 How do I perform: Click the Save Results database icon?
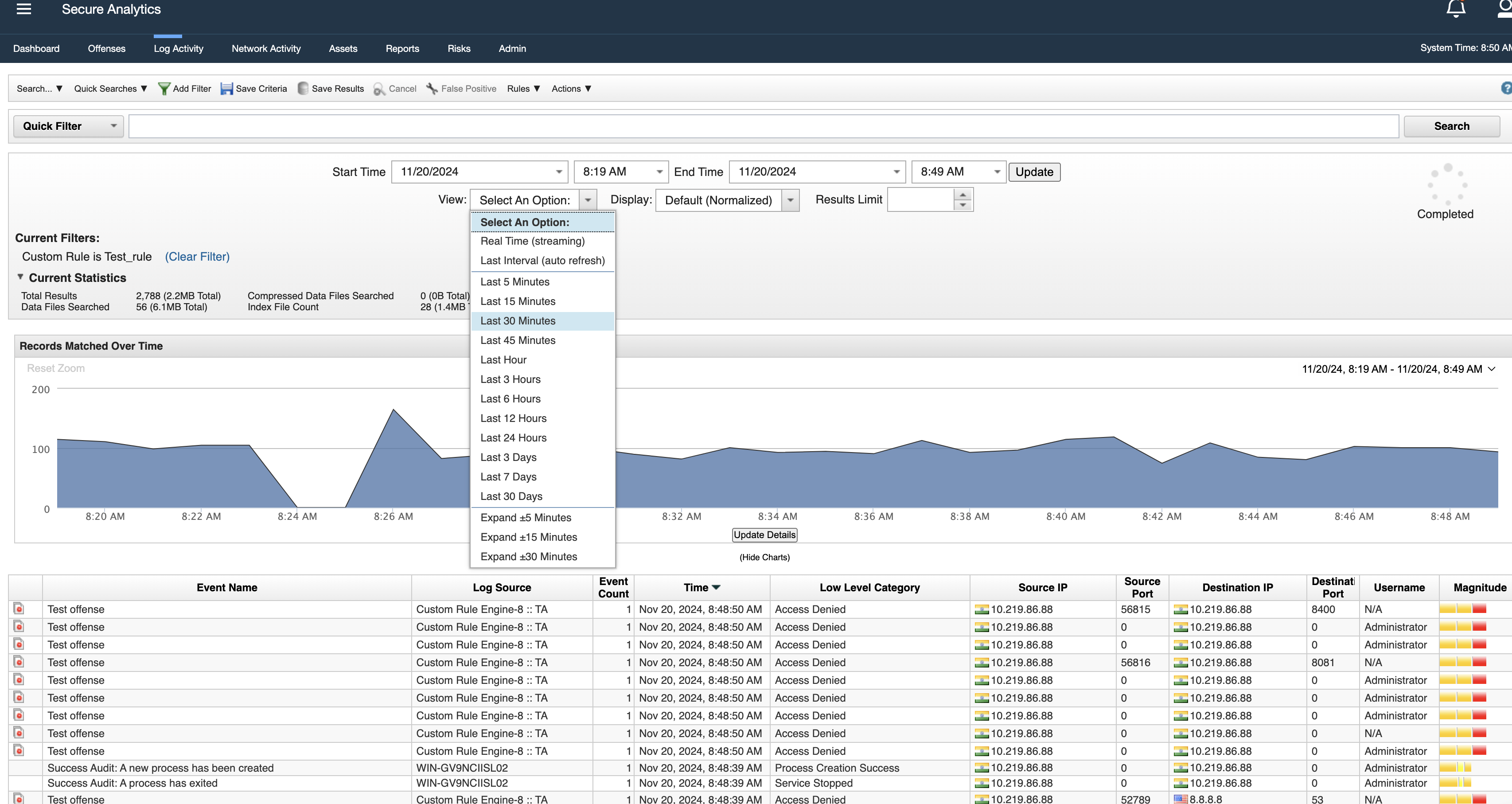pos(303,89)
